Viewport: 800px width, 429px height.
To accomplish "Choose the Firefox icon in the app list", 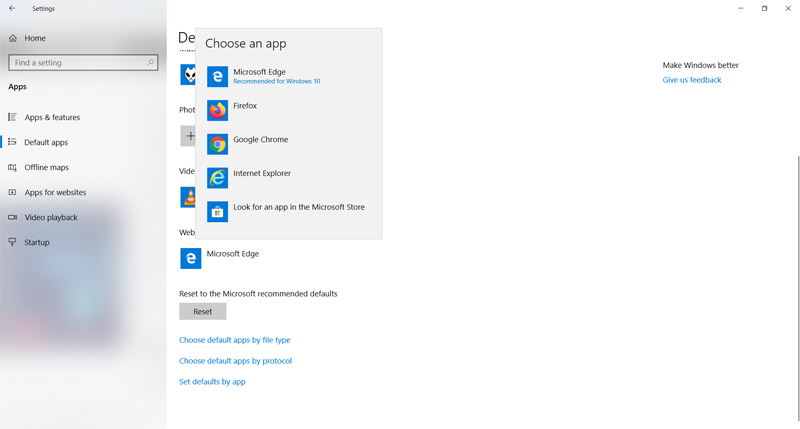I will coord(217,110).
